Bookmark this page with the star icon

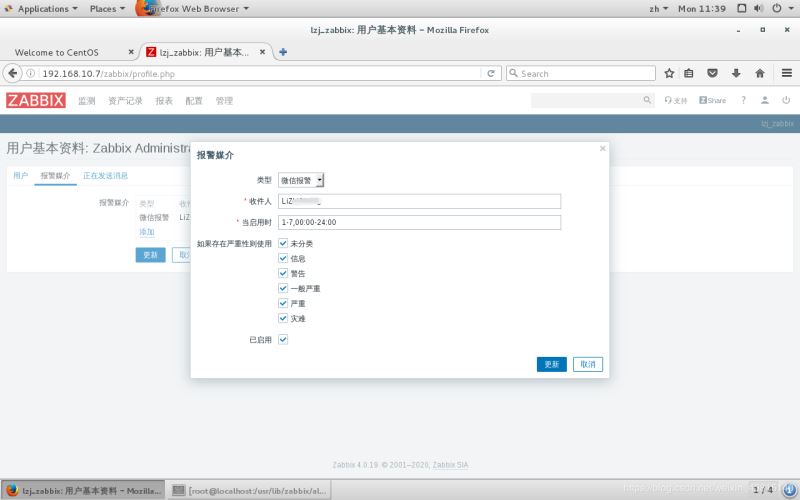tap(669, 73)
